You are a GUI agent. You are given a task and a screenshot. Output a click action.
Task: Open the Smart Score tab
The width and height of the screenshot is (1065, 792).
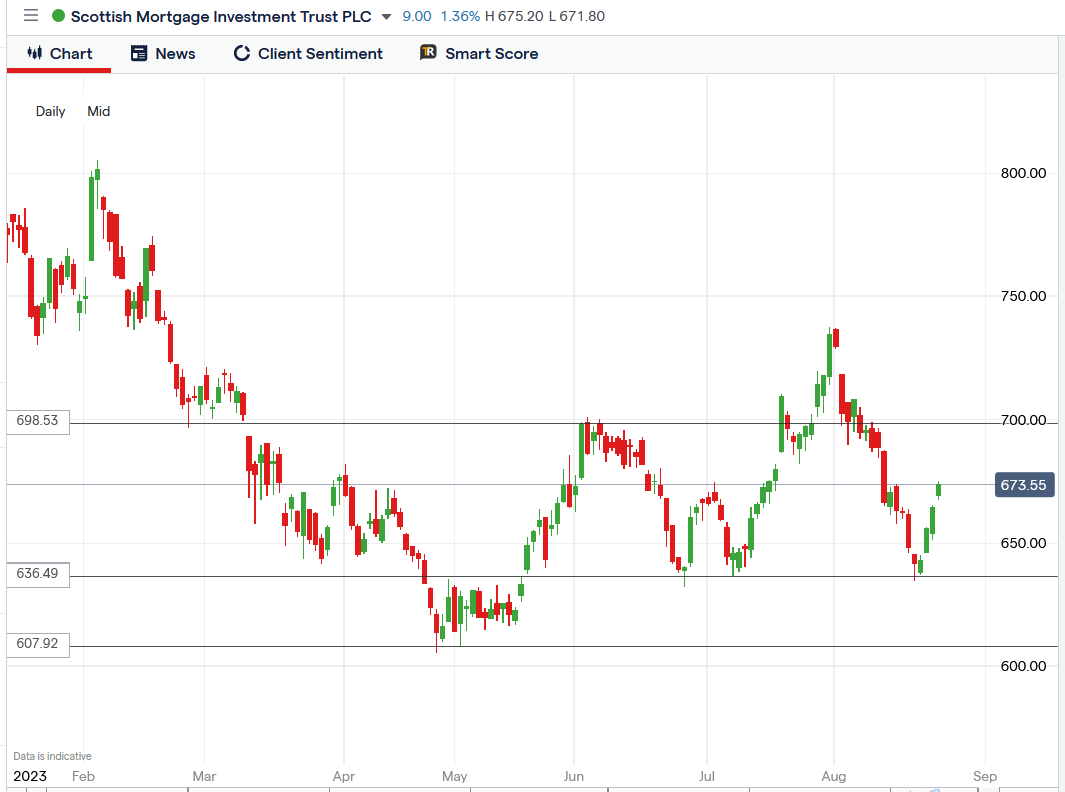480,54
